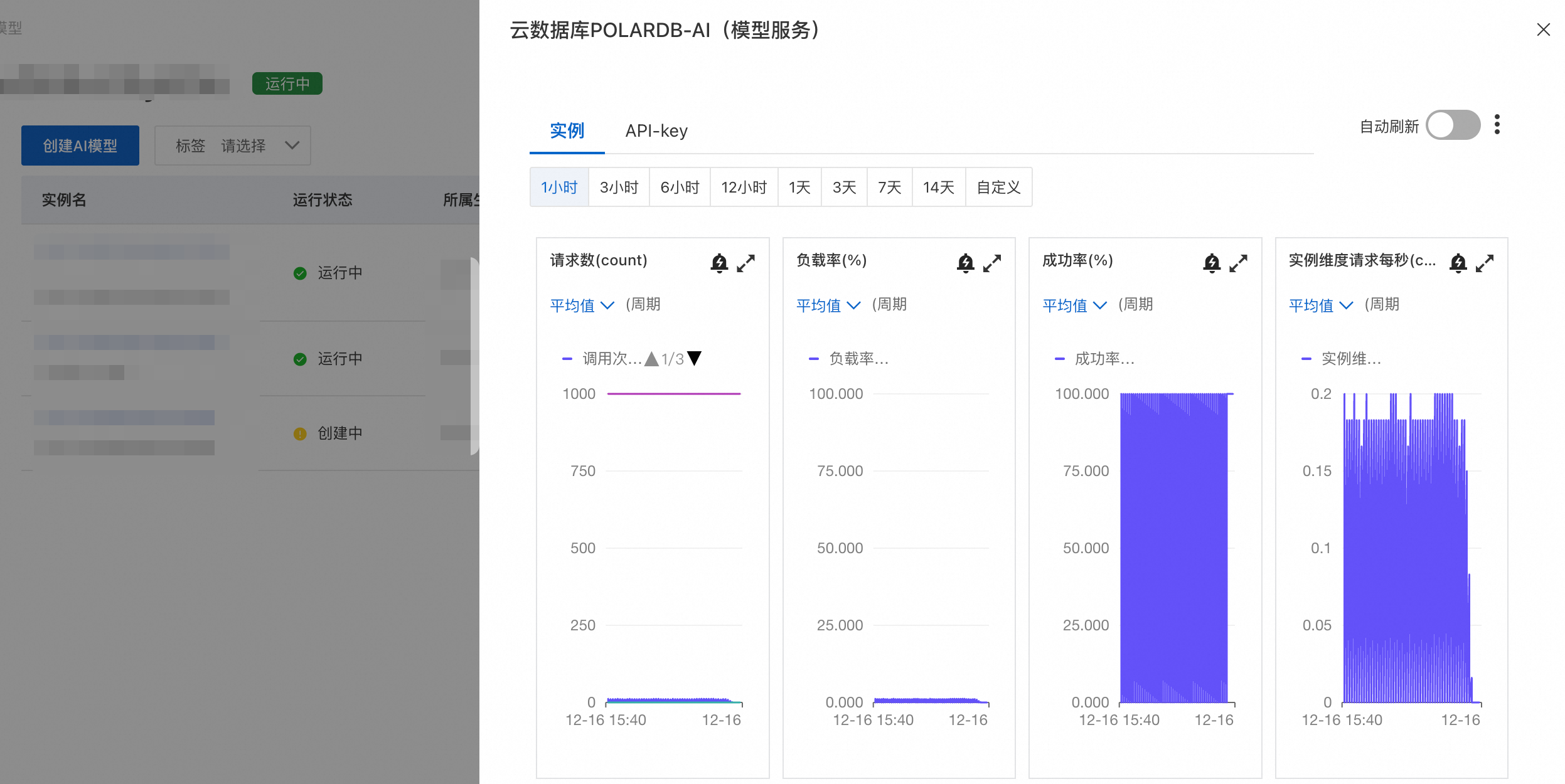Viewport: 1565px width, 784px height.
Task: Select the 3小时 time range
Action: point(619,187)
